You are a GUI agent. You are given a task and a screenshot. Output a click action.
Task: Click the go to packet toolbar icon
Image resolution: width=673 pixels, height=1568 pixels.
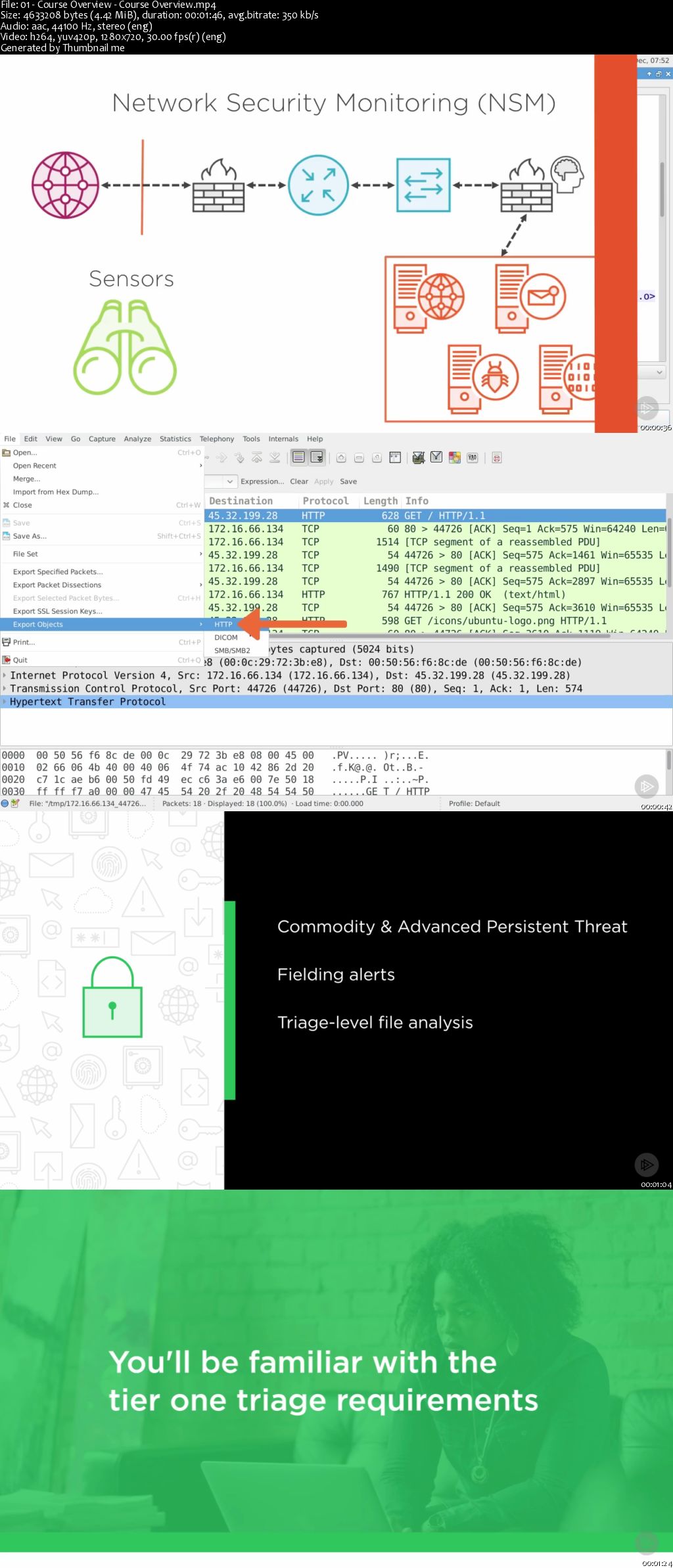click(239, 458)
